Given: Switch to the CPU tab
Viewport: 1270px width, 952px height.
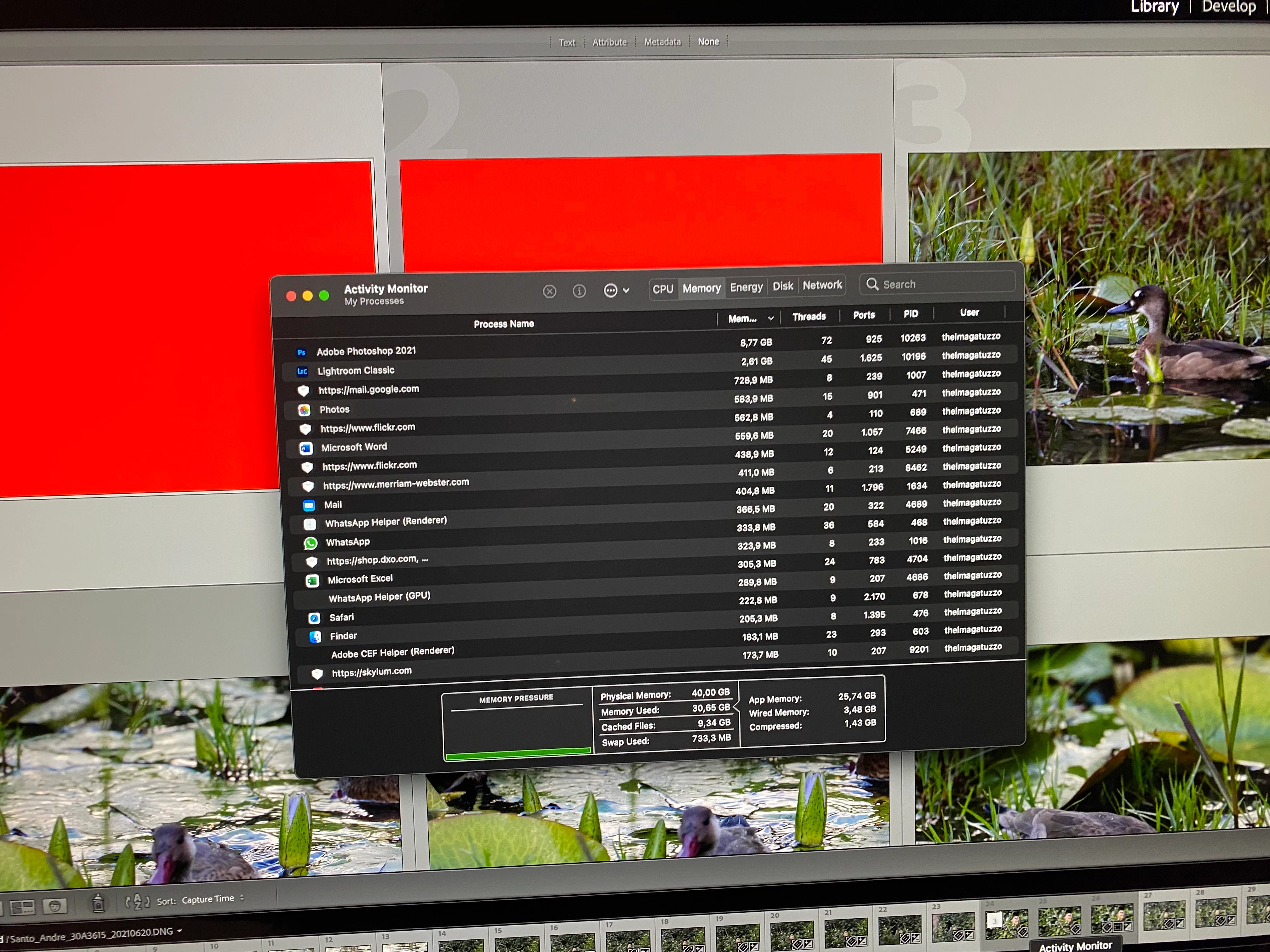Looking at the screenshot, I should point(662,289).
